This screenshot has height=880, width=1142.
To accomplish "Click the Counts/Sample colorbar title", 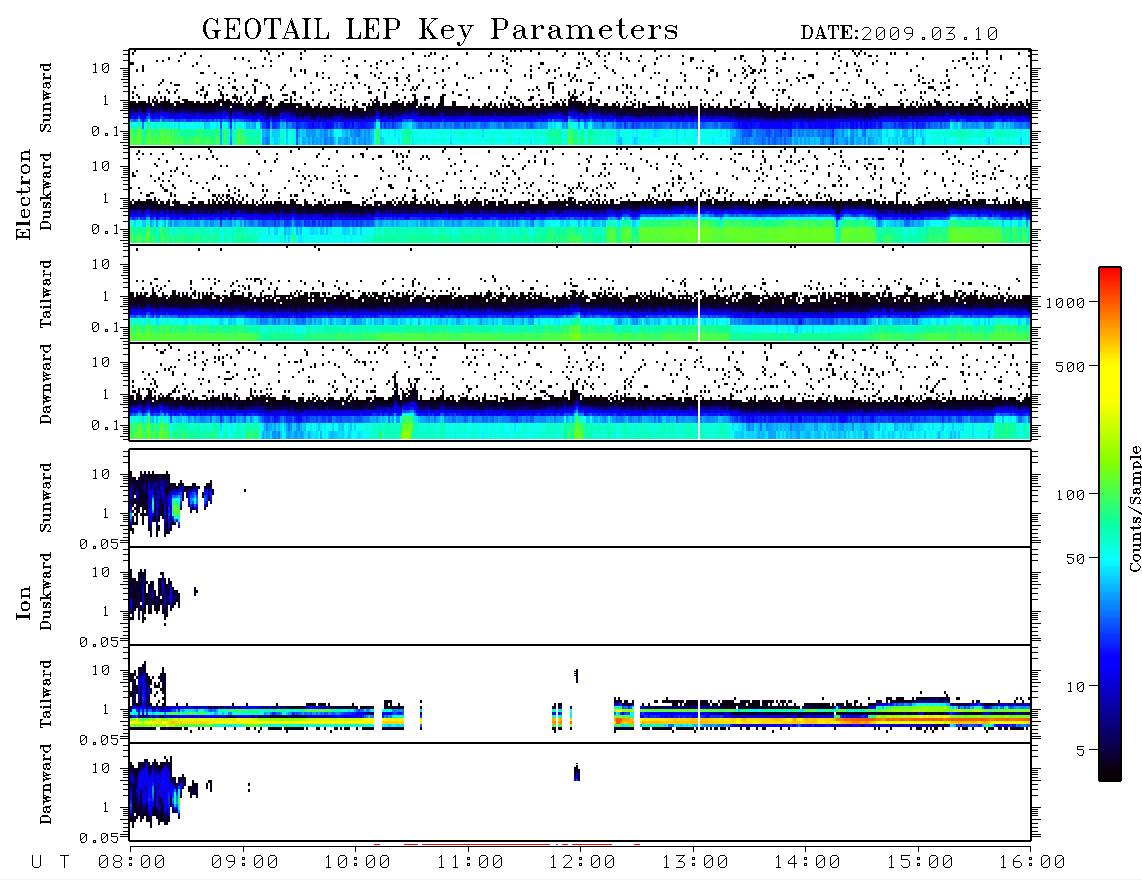I will click(1134, 508).
